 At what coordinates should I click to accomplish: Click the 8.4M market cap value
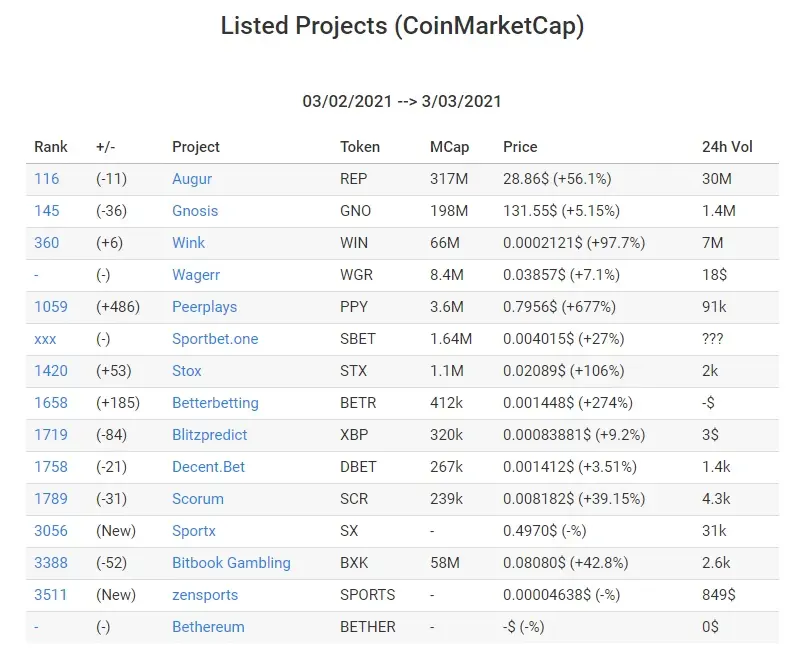(447, 275)
